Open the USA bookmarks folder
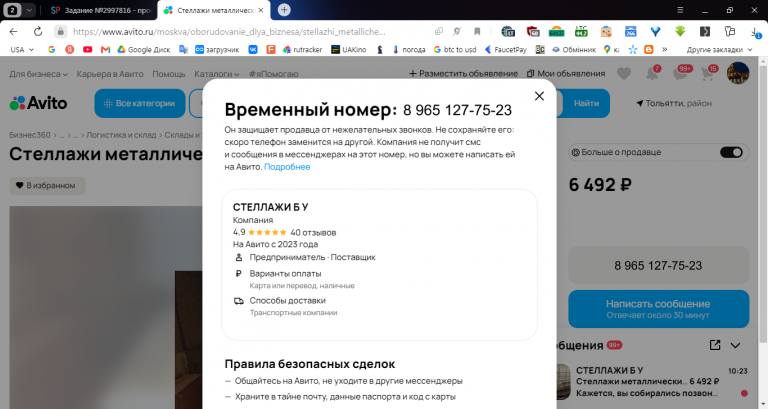 22,49
